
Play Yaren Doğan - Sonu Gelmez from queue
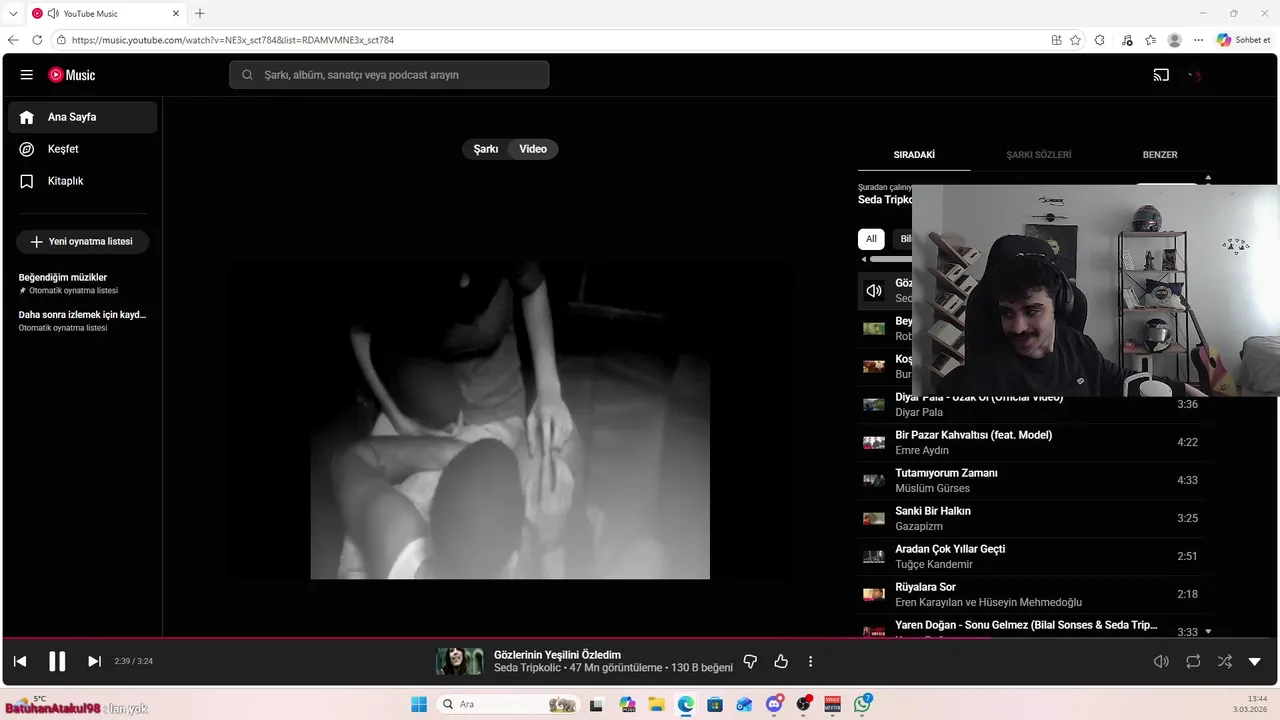(x=1030, y=628)
